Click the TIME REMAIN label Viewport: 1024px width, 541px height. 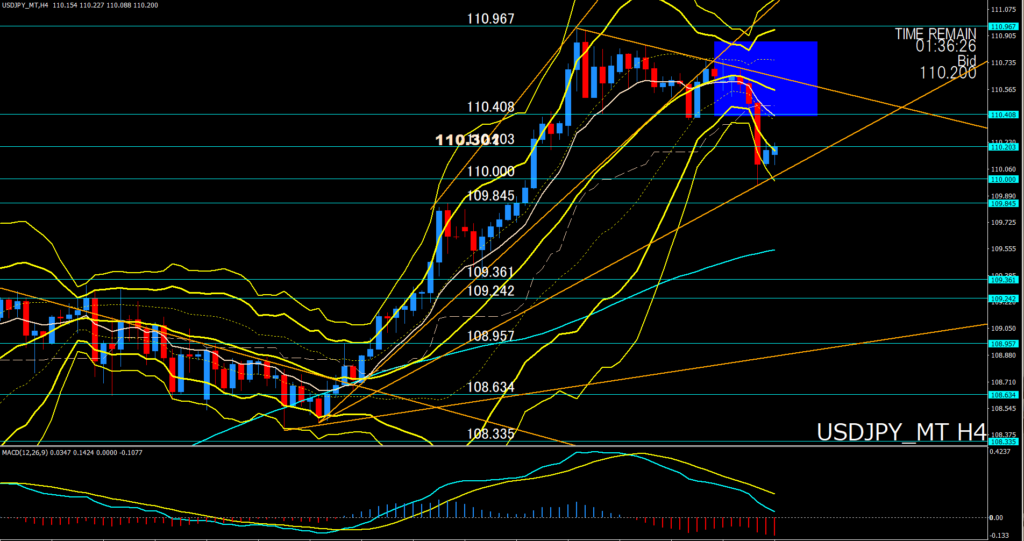[x=935, y=33]
